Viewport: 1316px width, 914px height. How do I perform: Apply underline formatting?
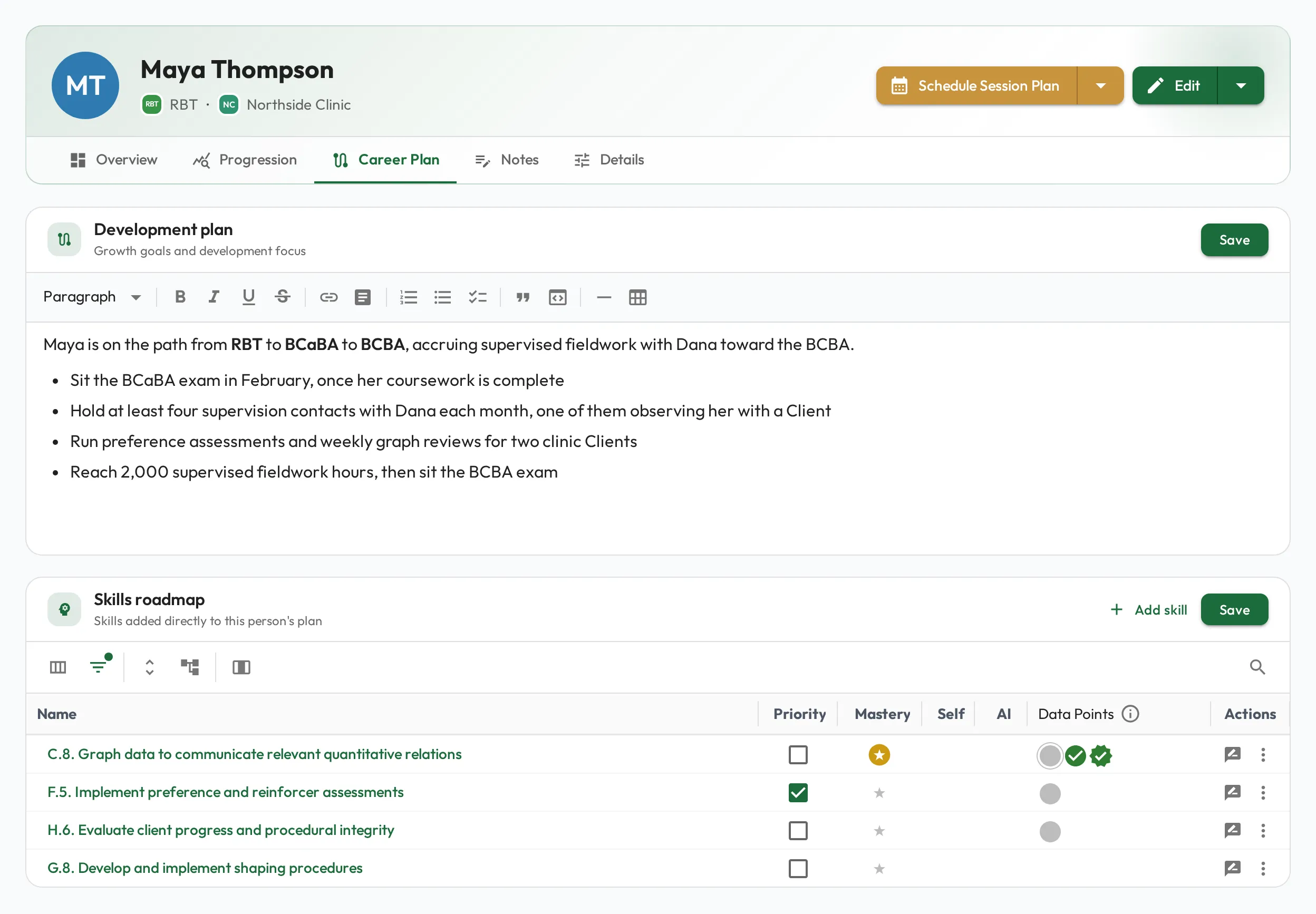[248, 297]
